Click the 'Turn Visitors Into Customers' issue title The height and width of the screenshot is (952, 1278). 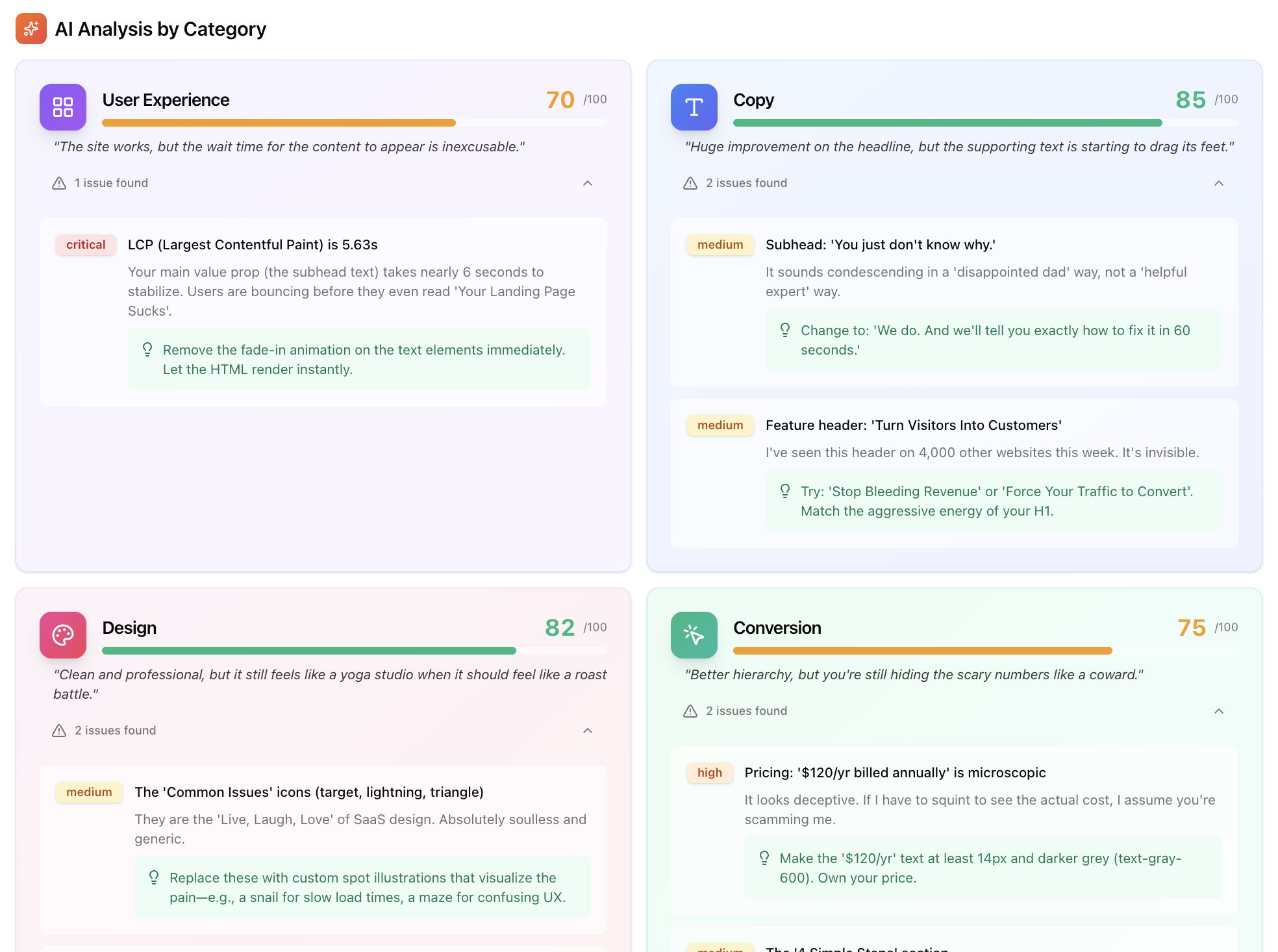pos(913,425)
